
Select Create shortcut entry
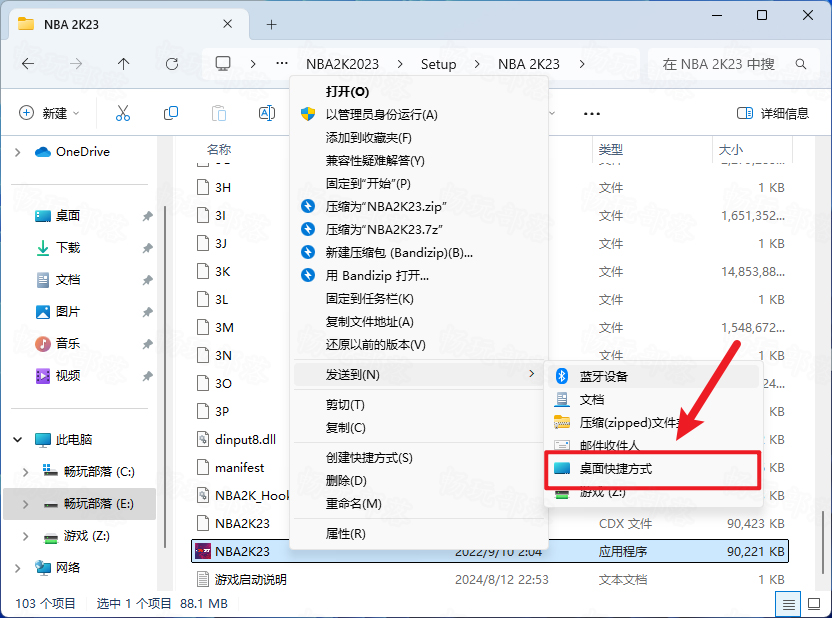click(x=419, y=458)
